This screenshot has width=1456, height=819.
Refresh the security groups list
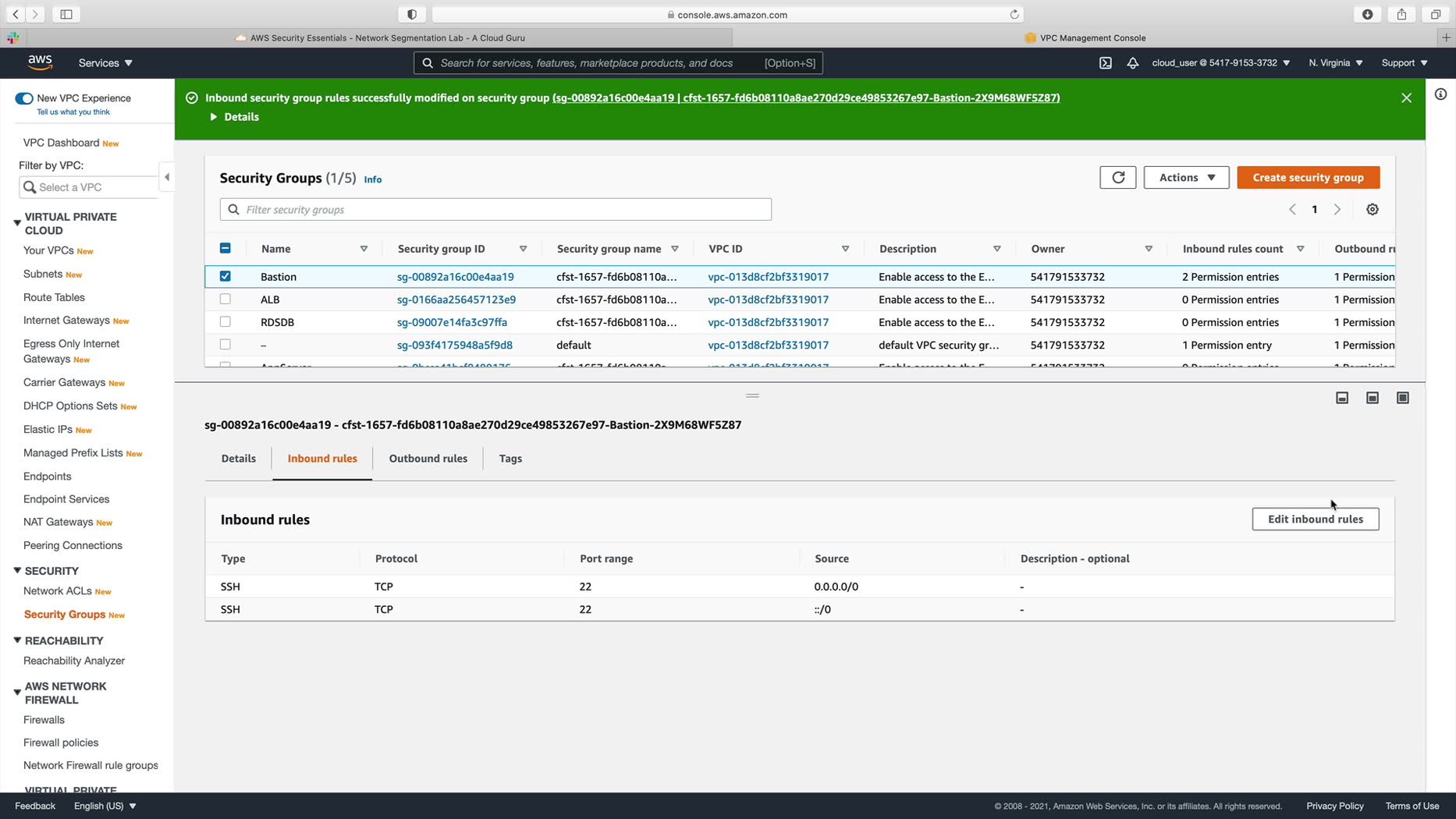click(1118, 178)
